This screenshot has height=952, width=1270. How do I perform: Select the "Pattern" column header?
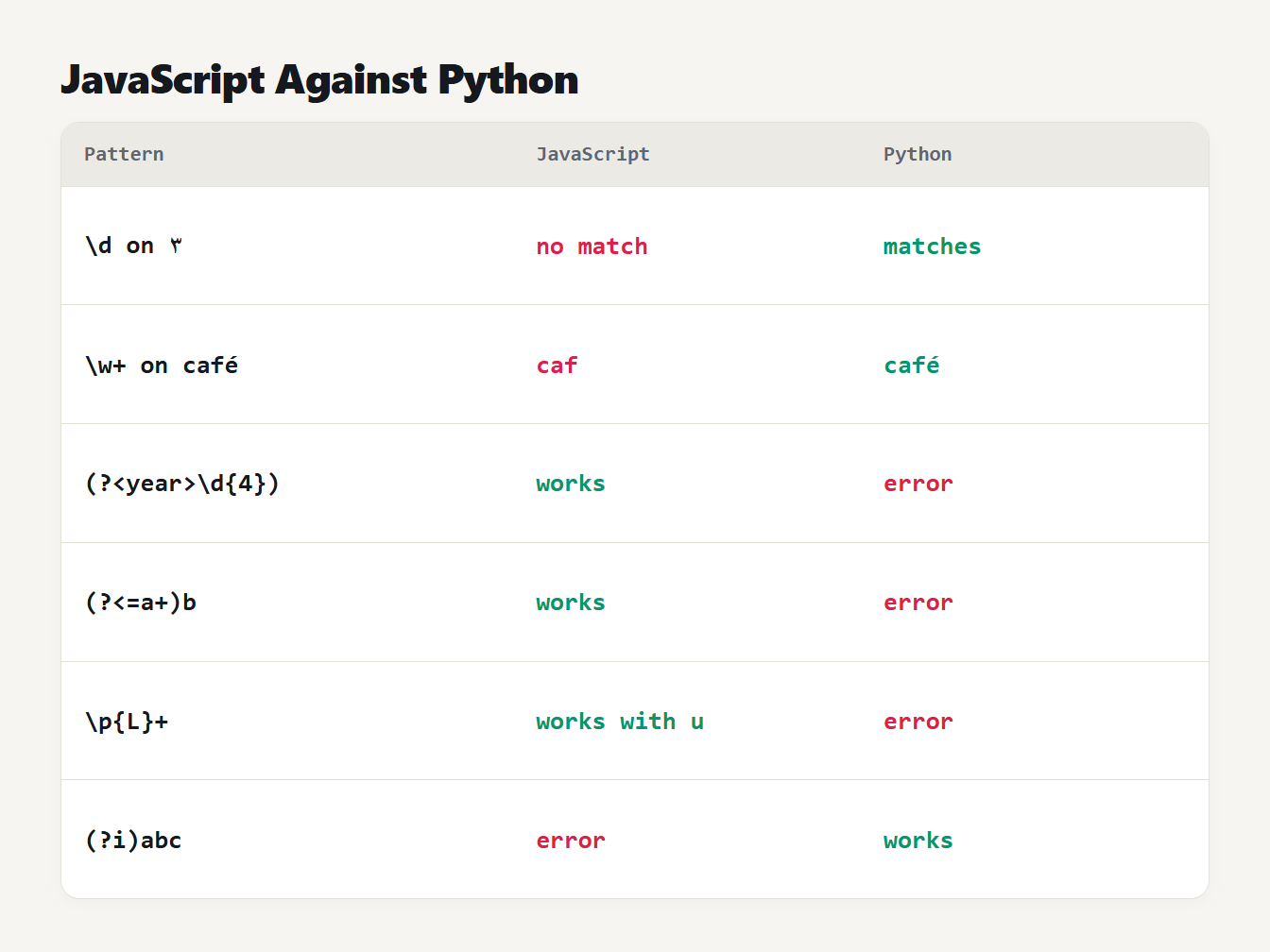(x=124, y=154)
